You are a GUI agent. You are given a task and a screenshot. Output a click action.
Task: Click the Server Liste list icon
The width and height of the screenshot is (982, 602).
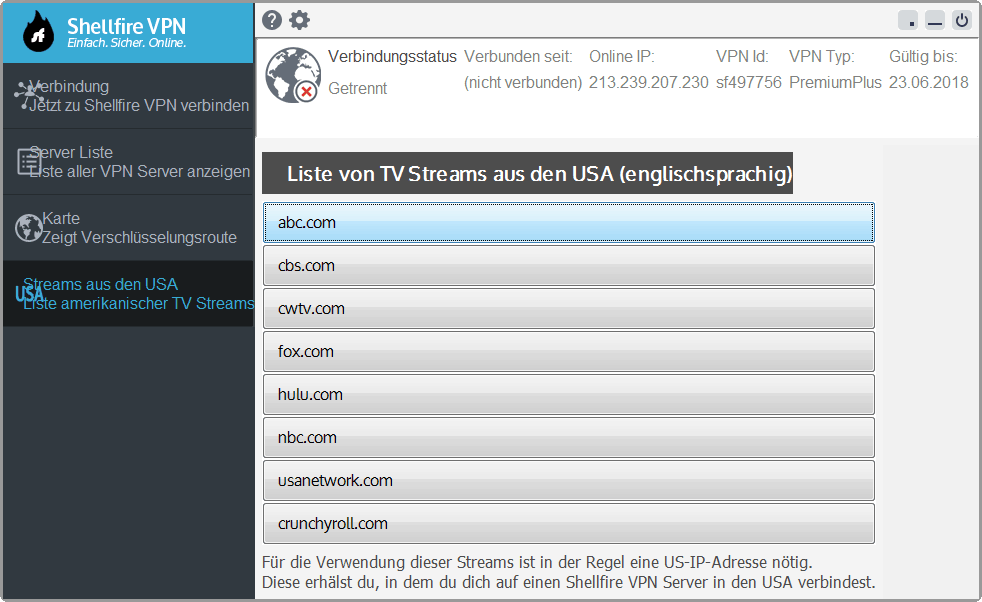tap(29, 162)
